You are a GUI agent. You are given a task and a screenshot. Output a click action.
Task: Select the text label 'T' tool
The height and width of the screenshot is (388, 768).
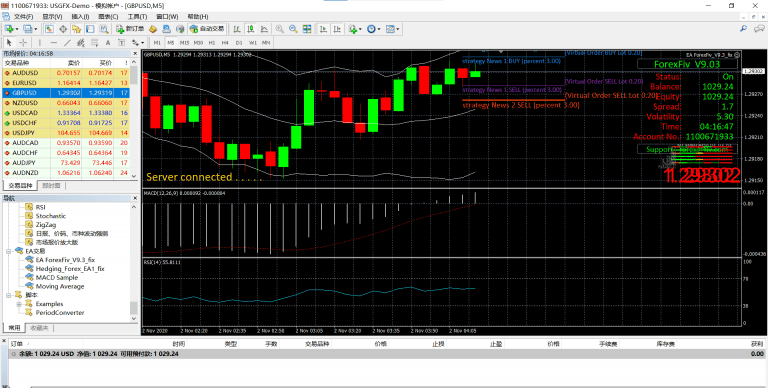121,43
